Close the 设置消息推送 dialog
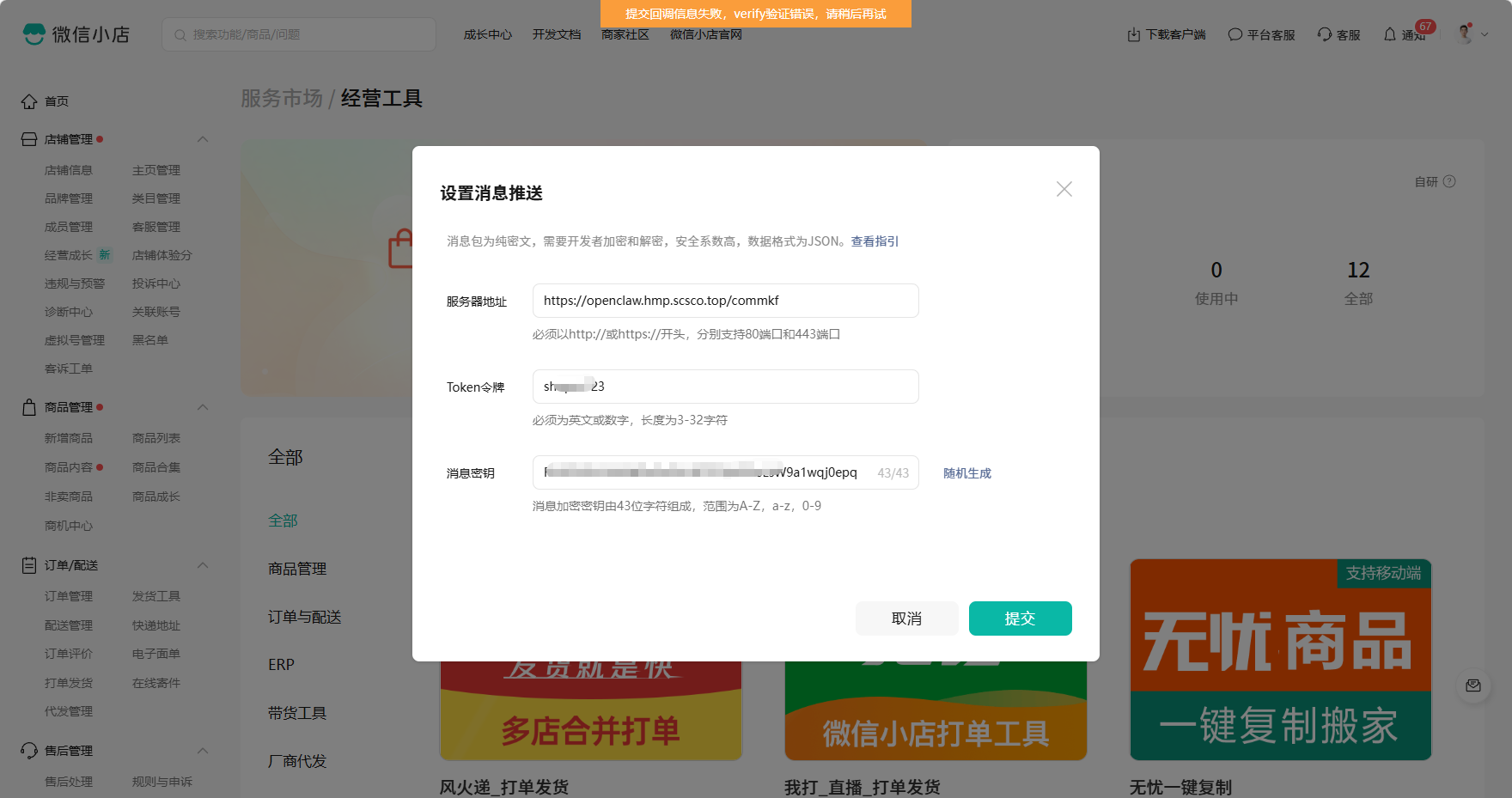This screenshot has height=798, width=1512. tap(1064, 189)
